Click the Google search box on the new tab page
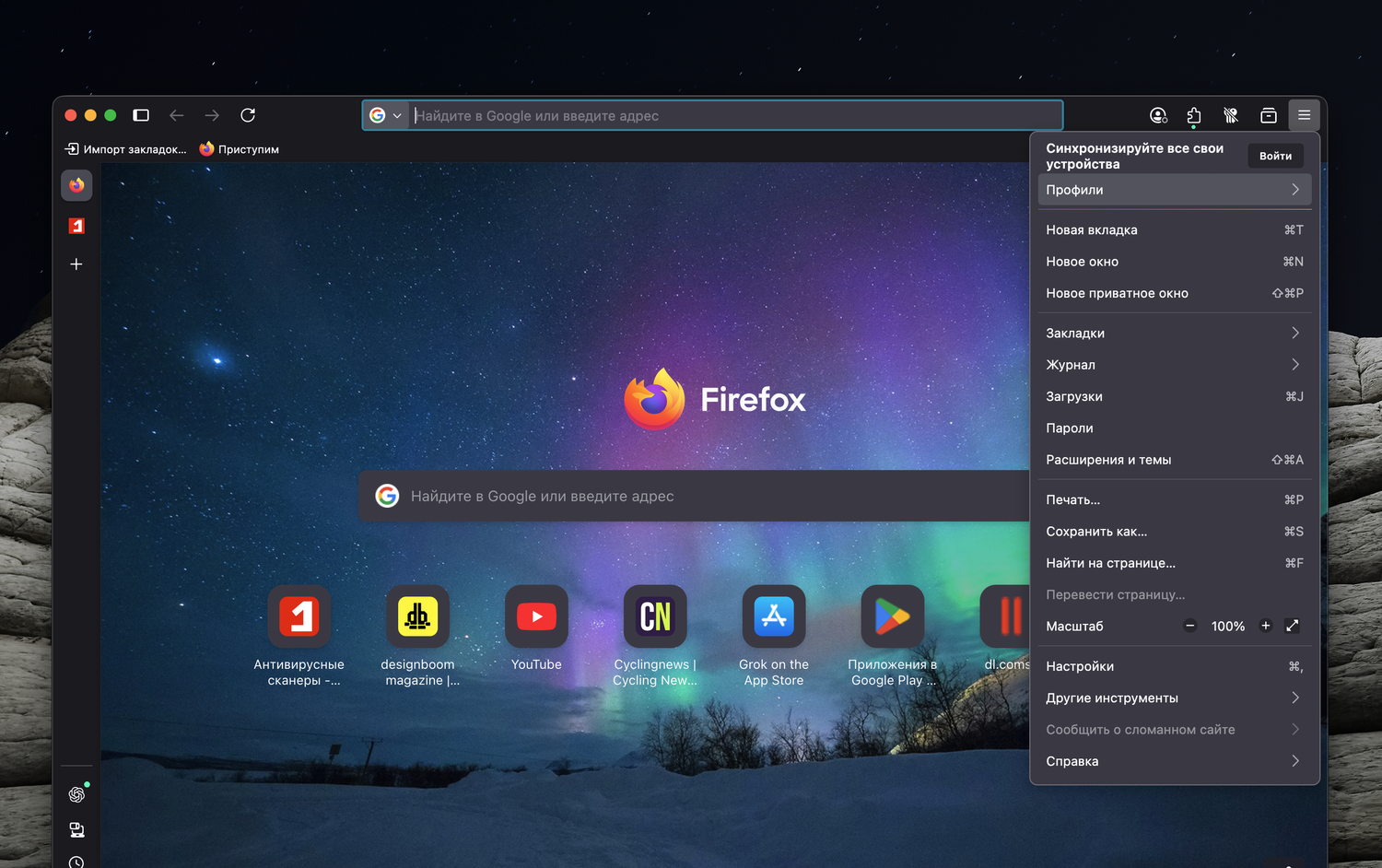Screen dimensions: 1382x868 click(x=694, y=496)
